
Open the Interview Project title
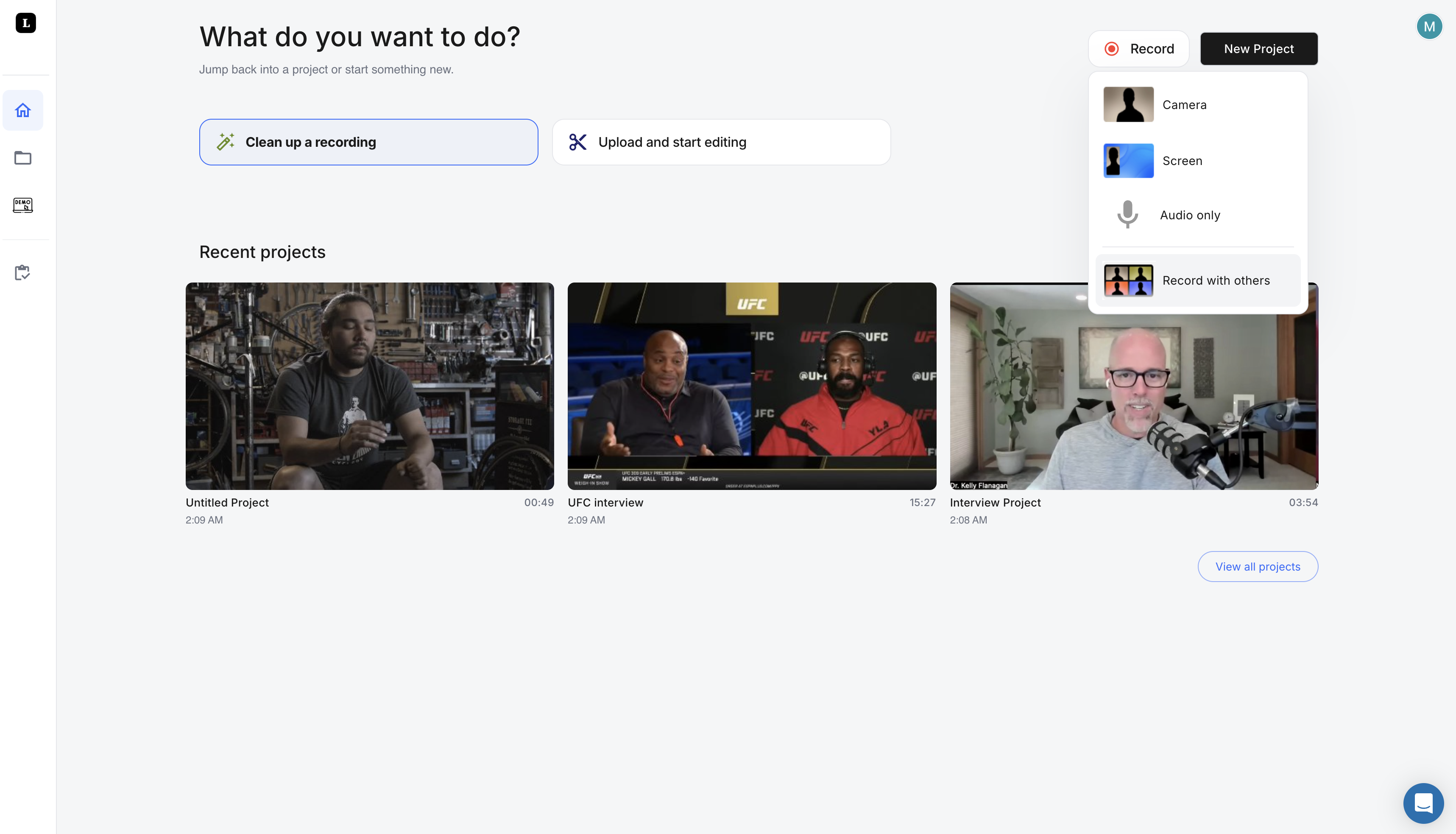coord(995,502)
